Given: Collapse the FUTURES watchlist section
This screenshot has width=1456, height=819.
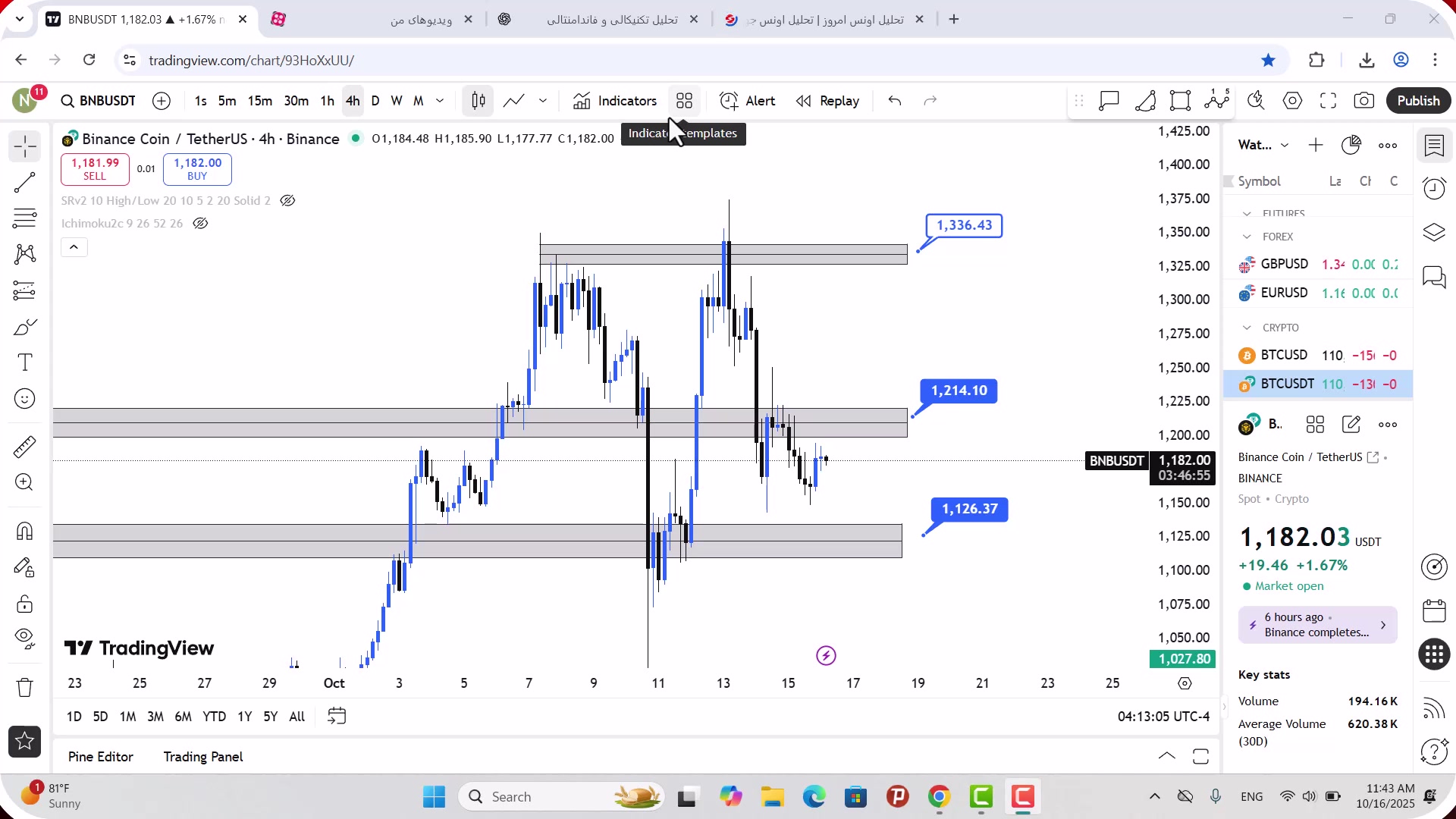Looking at the screenshot, I should 1247,214.
